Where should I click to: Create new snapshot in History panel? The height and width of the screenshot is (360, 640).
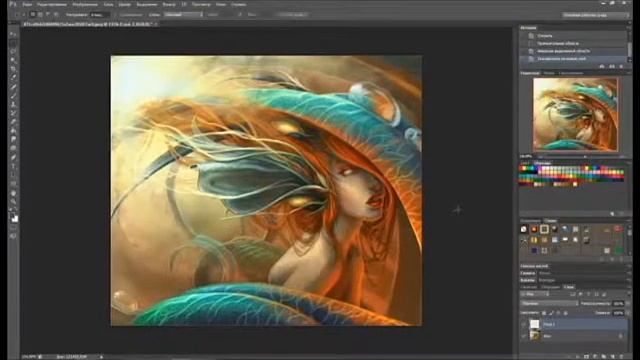612,67
